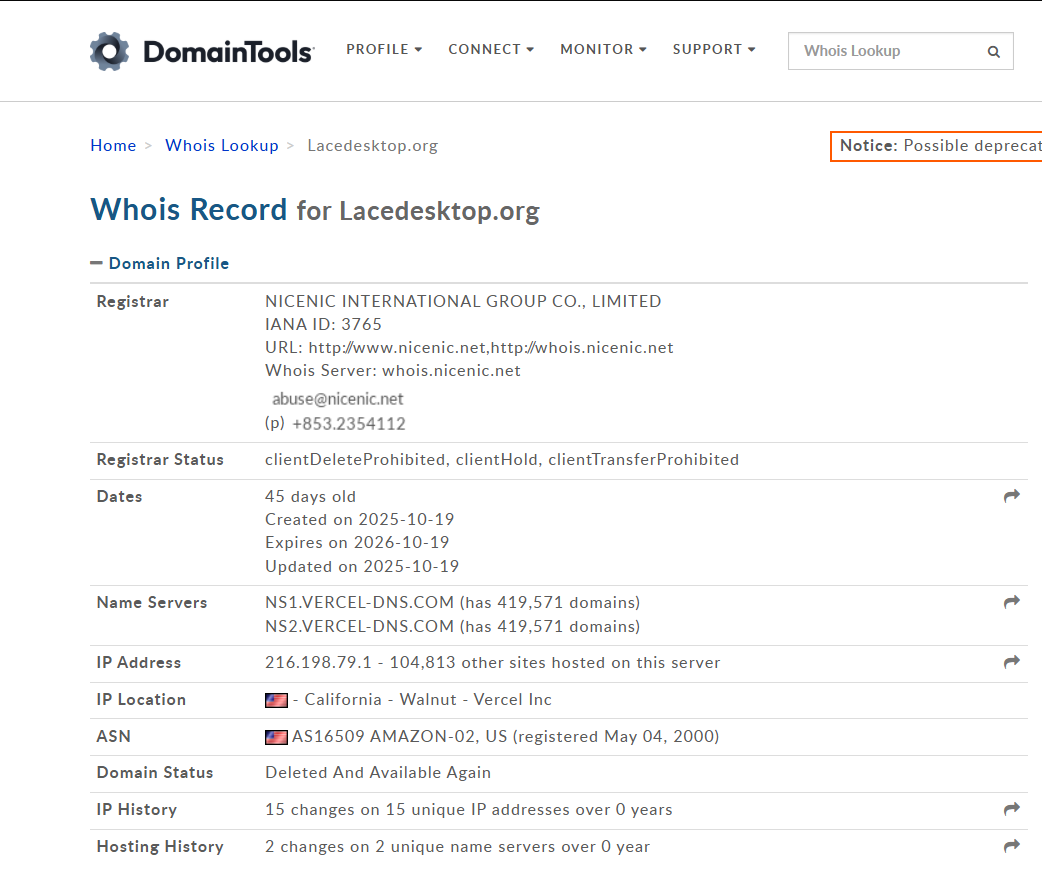Click Created on 2025-10-19
The height and width of the screenshot is (870, 1042).
(x=360, y=519)
